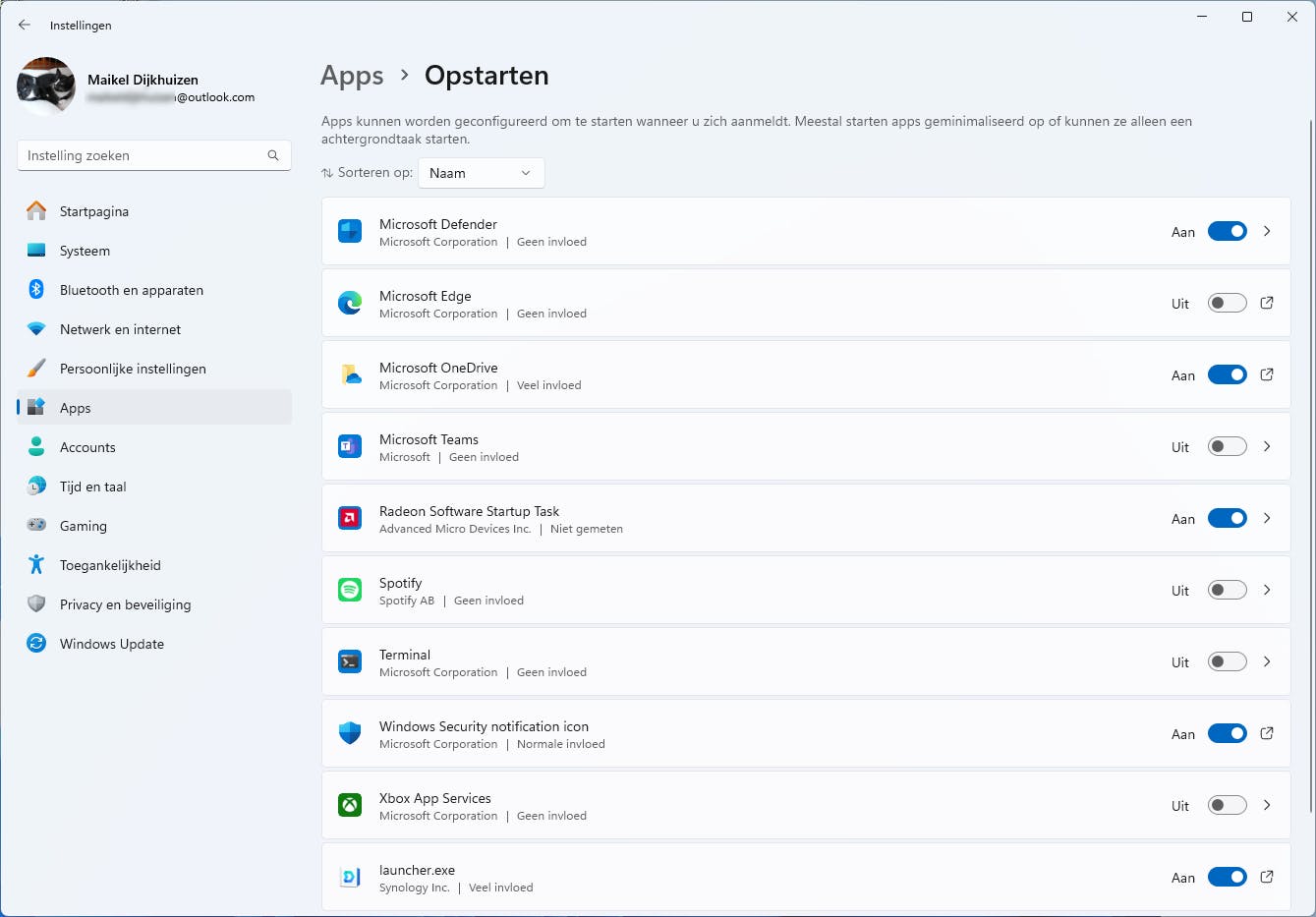
Task: Click the Spotify green icon
Action: (349, 590)
